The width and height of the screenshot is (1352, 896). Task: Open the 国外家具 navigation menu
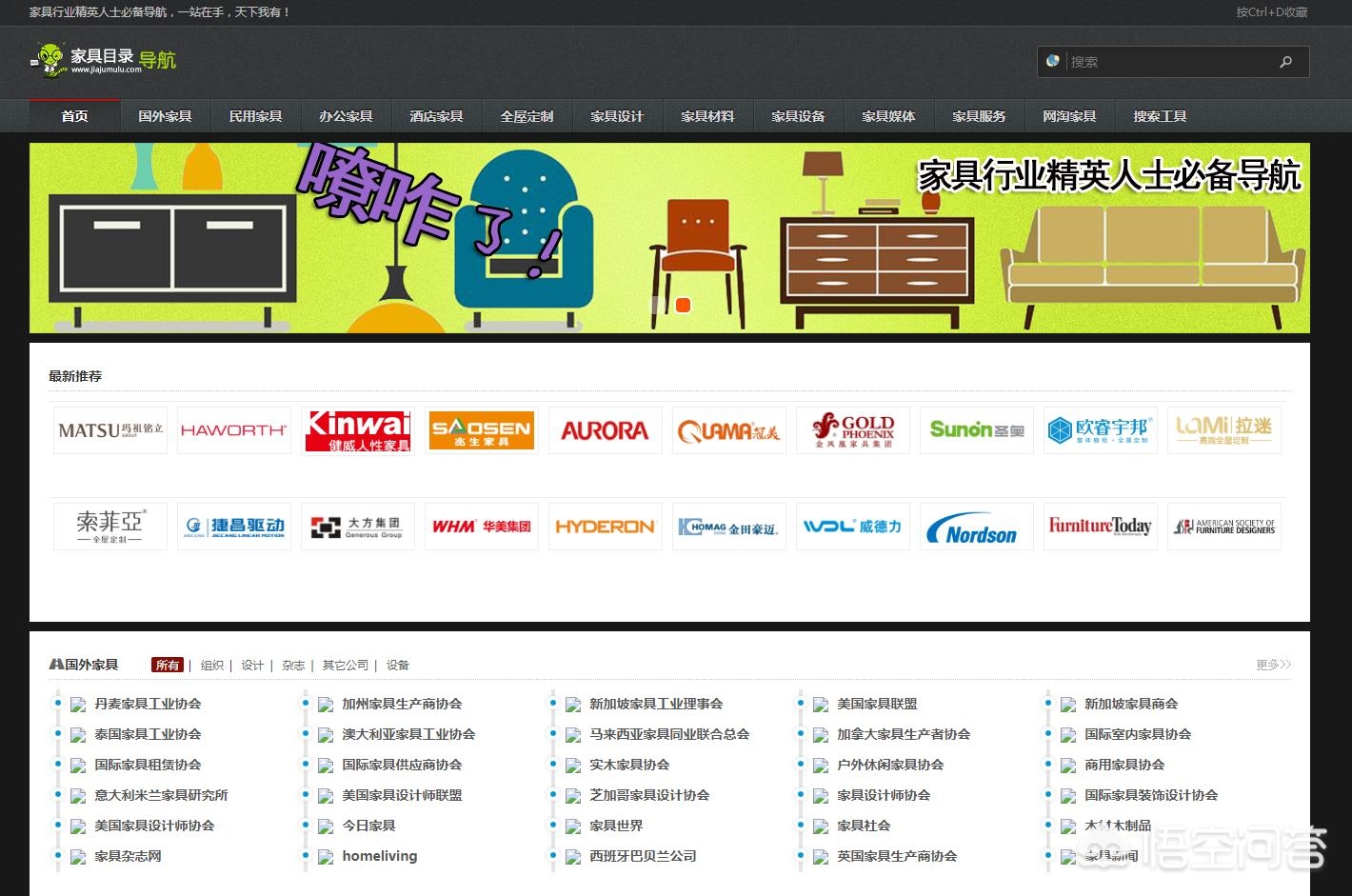click(165, 116)
